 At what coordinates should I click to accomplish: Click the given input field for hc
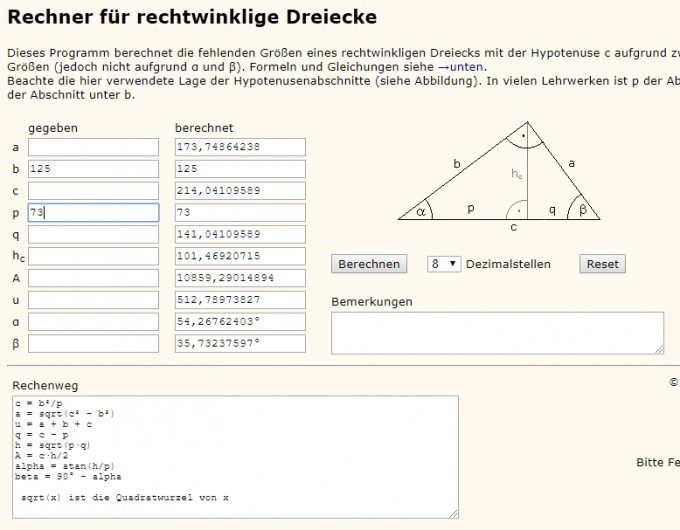[x=93, y=256]
